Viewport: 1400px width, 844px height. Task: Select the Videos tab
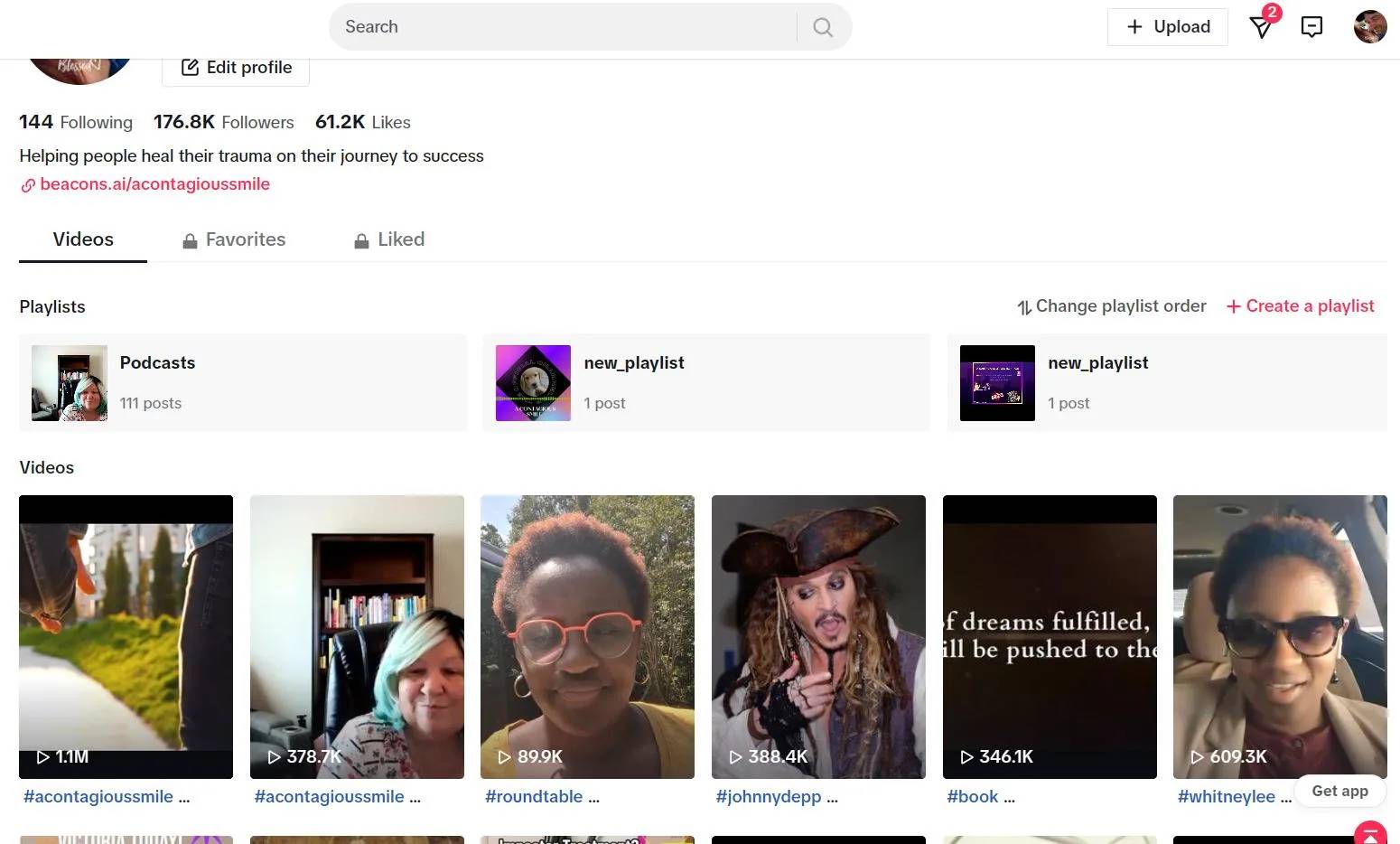[83, 240]
